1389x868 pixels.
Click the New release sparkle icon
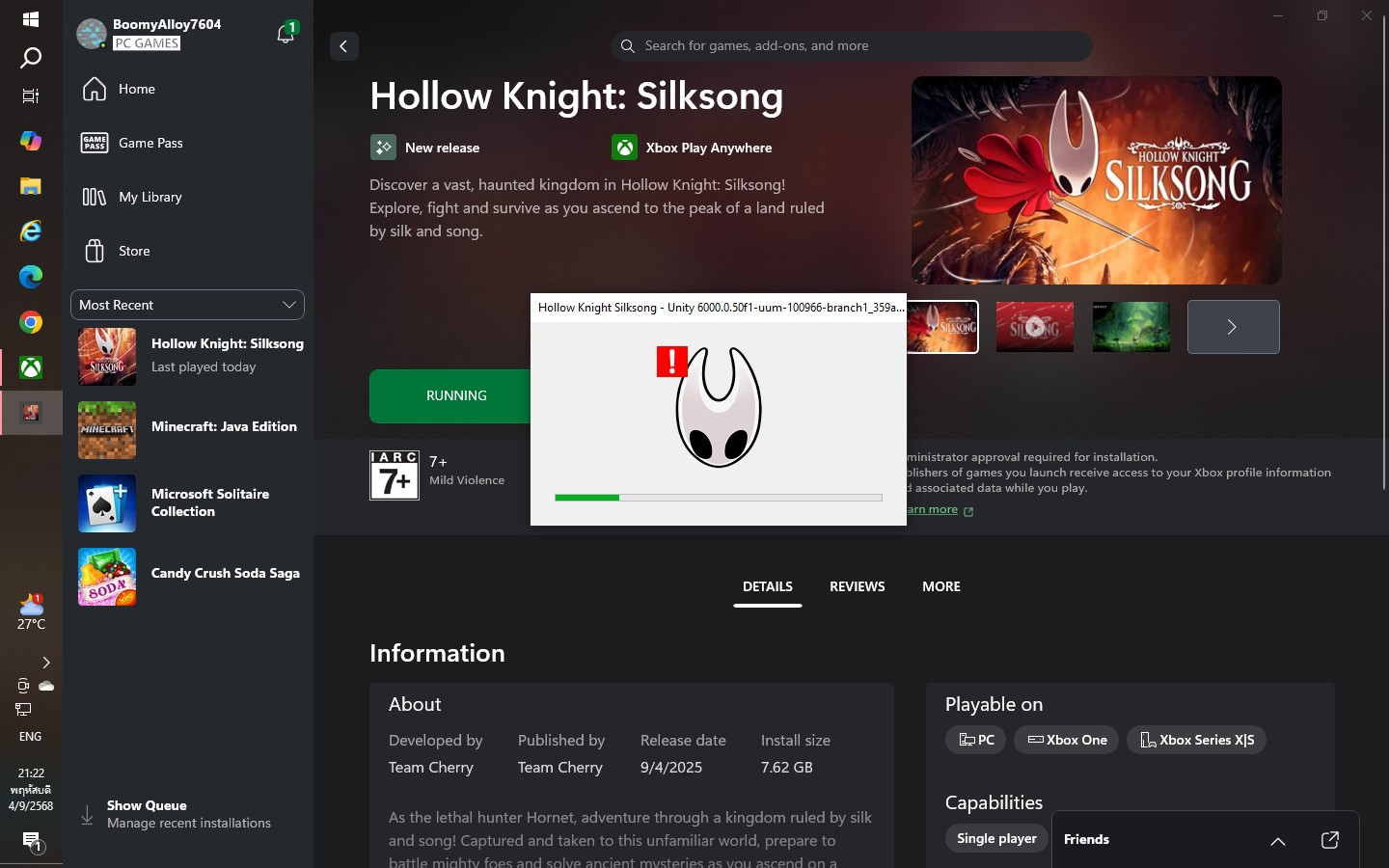[x=383, y=147]
